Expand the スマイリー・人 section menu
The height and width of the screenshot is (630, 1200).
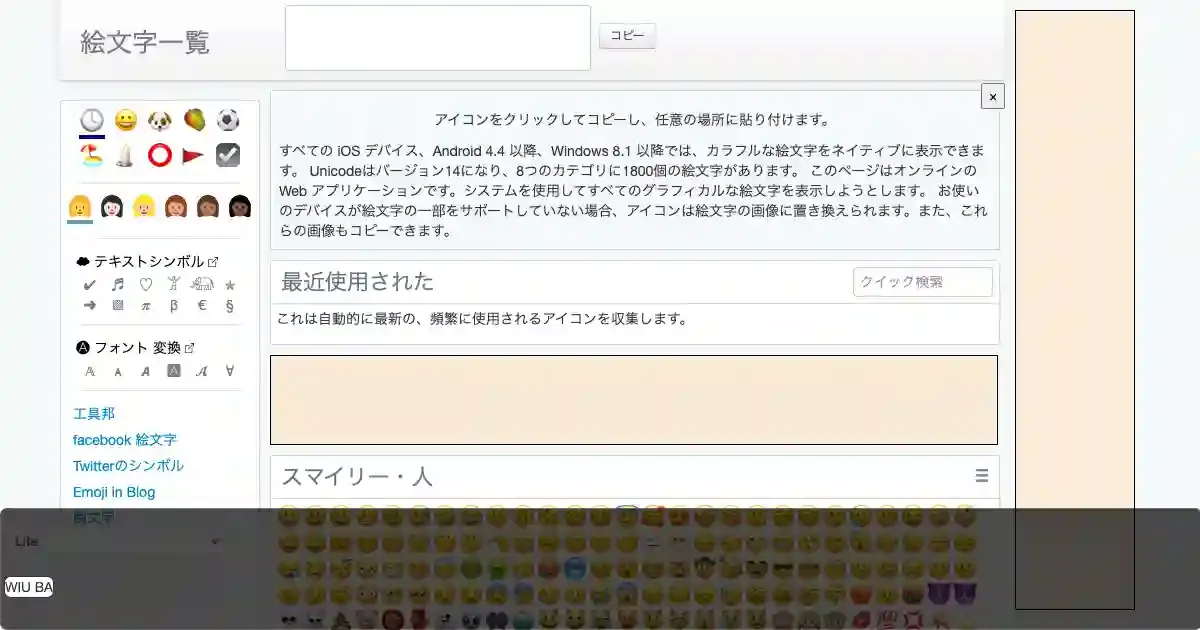[x=982, y=476]
